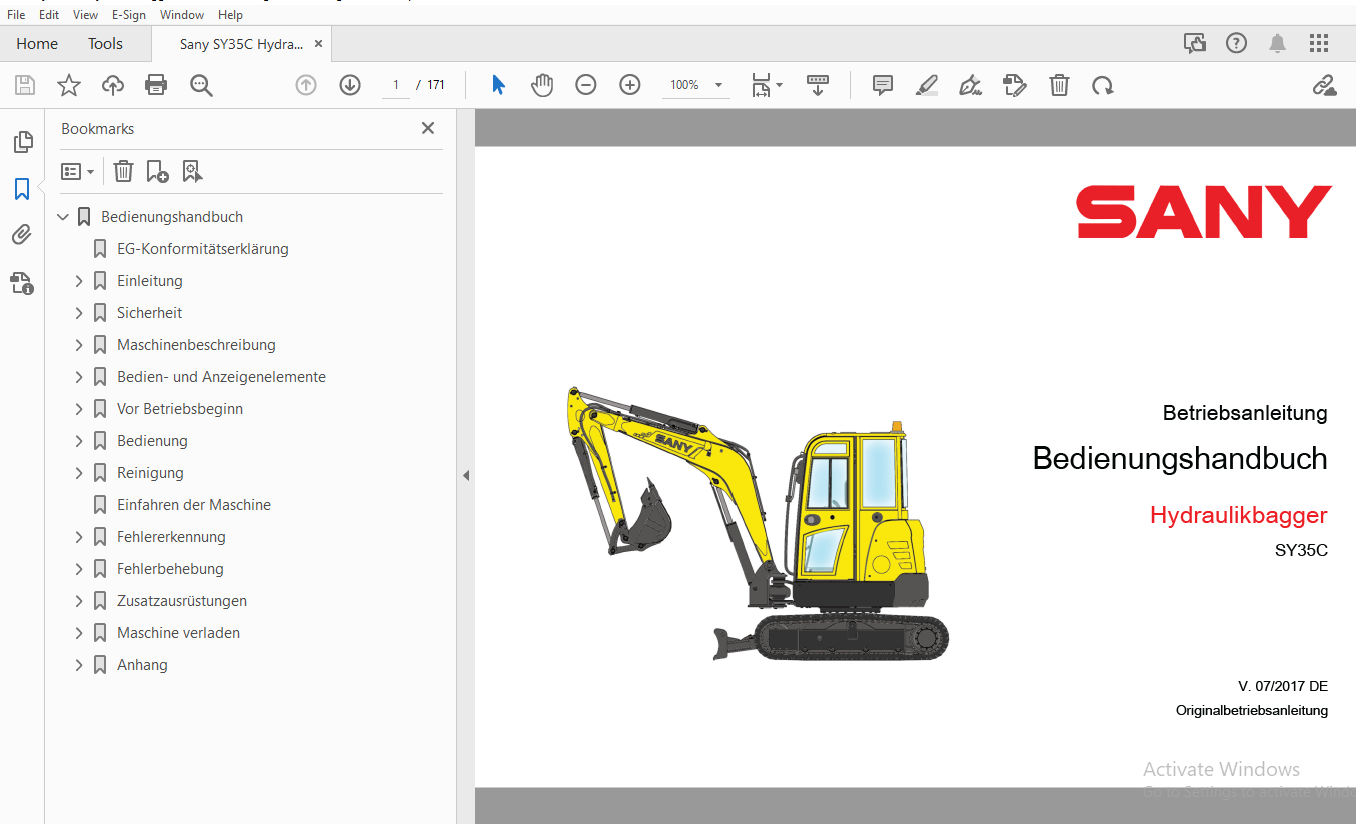Expand the Vor Betriebsbeginn bookmark

(79, 409)
